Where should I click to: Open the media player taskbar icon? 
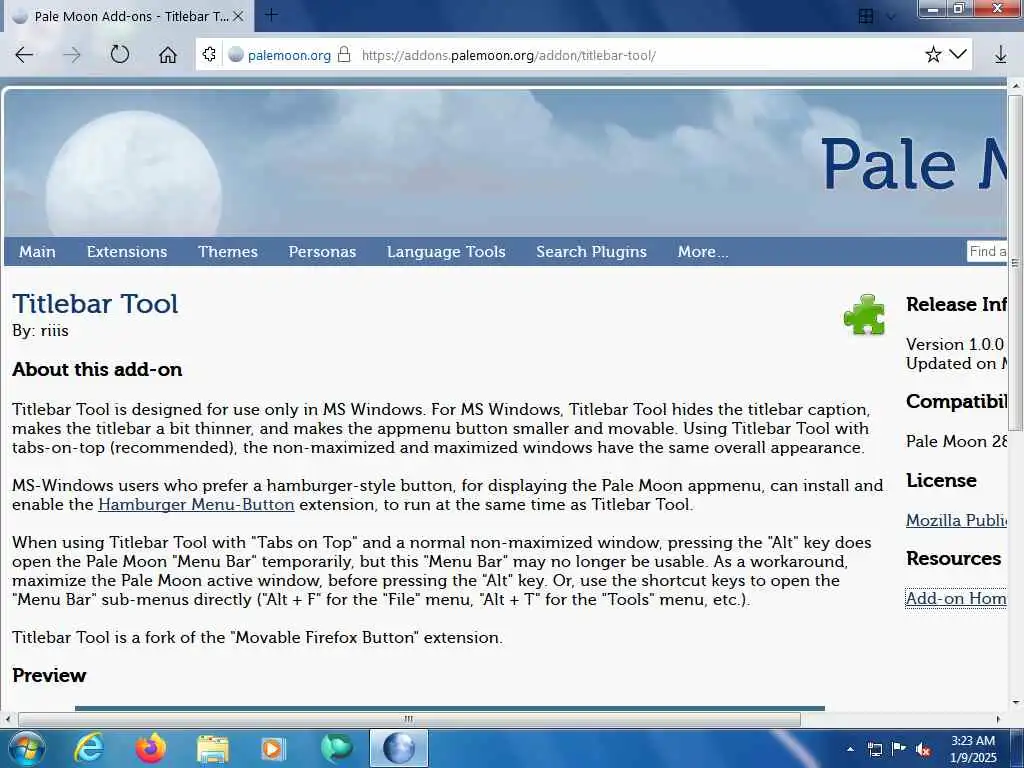point(274,748)
